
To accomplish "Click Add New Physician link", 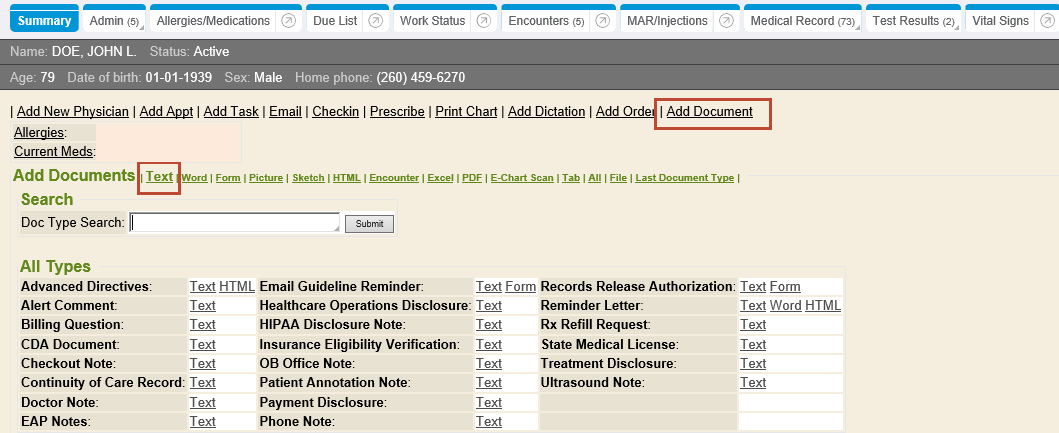I will 72,112.
